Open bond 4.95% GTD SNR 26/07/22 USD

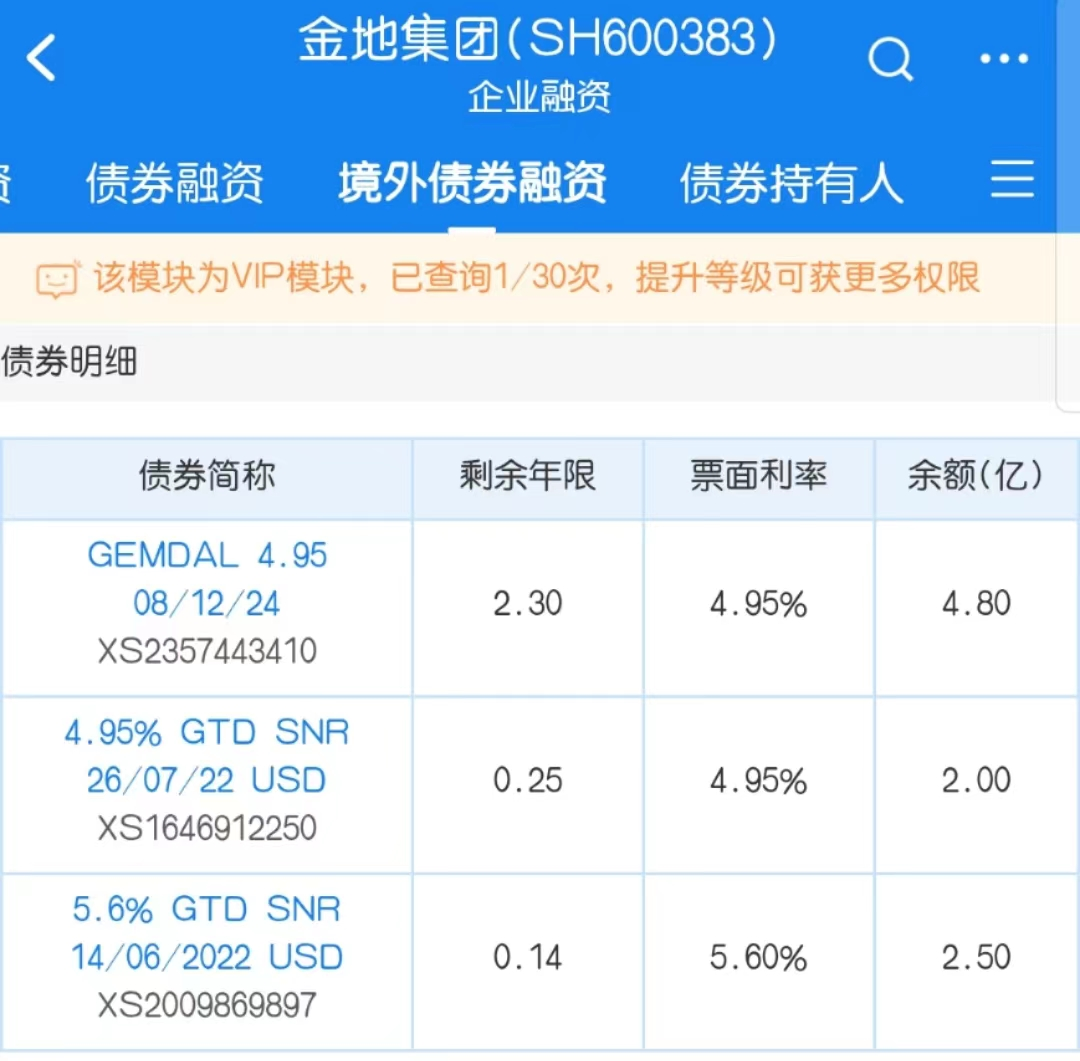pos(207,756)
